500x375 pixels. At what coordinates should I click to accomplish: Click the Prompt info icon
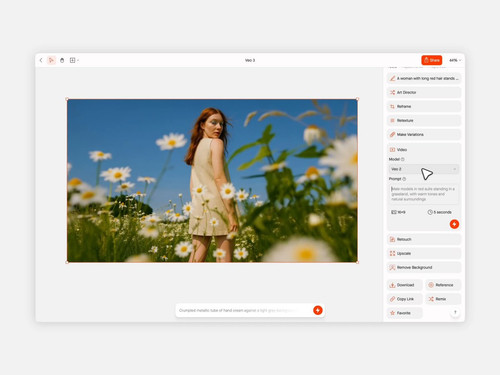click(404, 179)
